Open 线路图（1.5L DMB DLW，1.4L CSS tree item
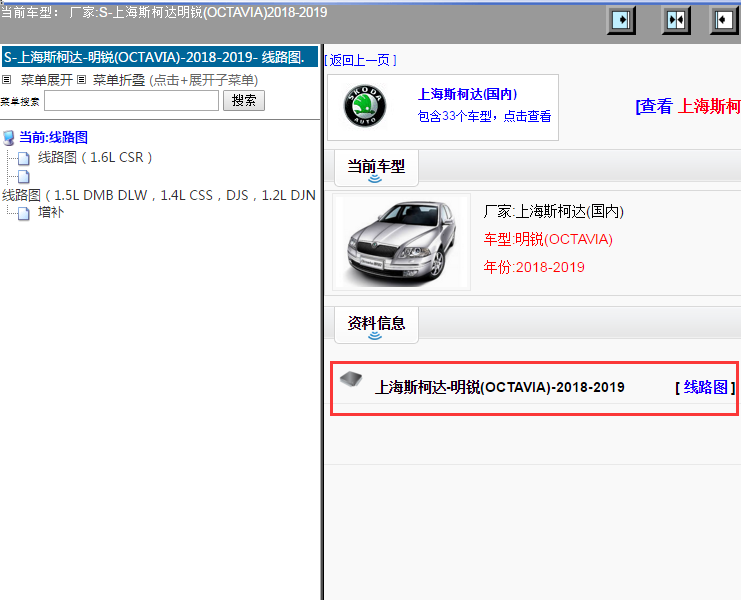This screenshot has width=741, height=600. [x=159, y=195]
